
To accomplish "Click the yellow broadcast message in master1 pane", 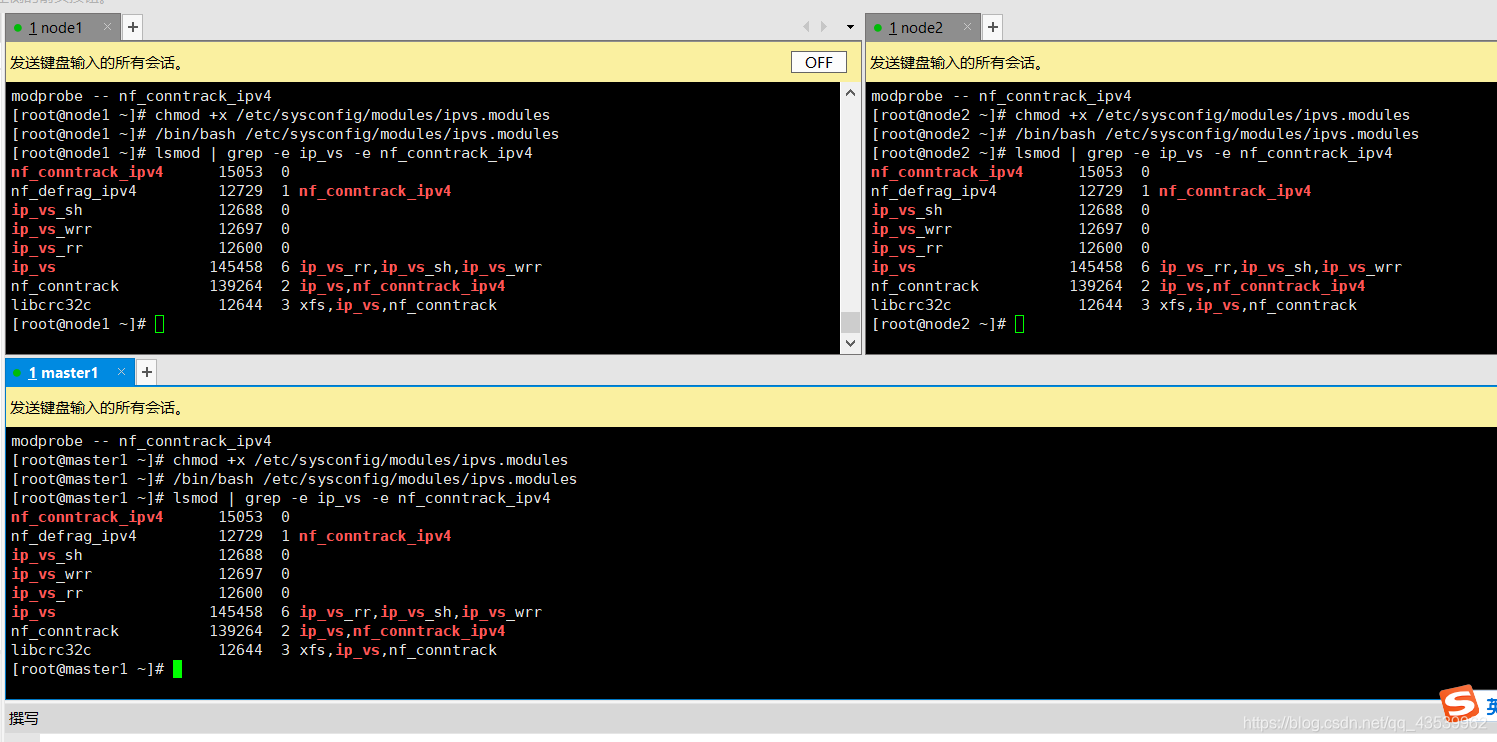I will (97, 408).
